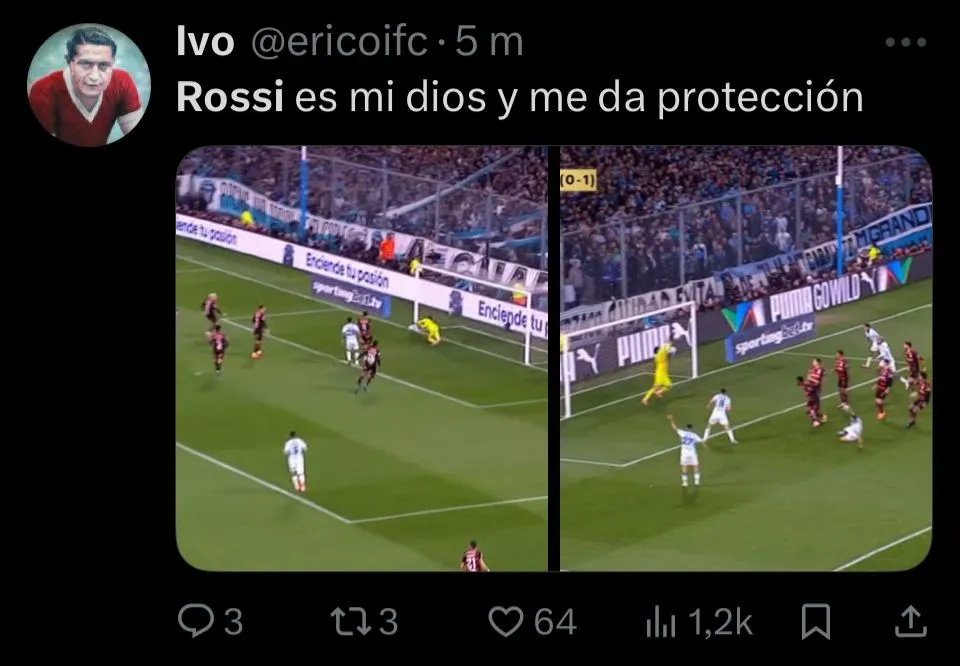
Task: Click the like count 64
Action: [x=555, y=622]
